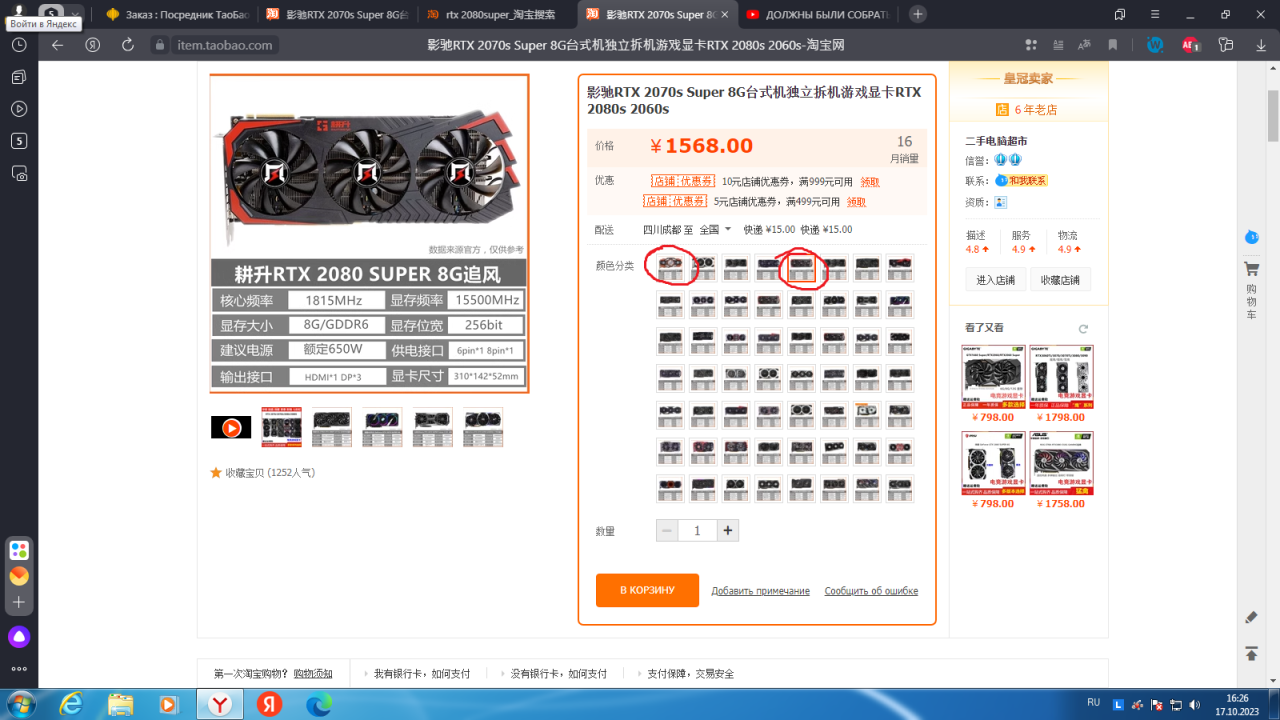The height and width of the screenshot is (720, 1280).
Task: Open the ¥1758.00 recommended product thumbnail
Action: (x=1060, y=463)
